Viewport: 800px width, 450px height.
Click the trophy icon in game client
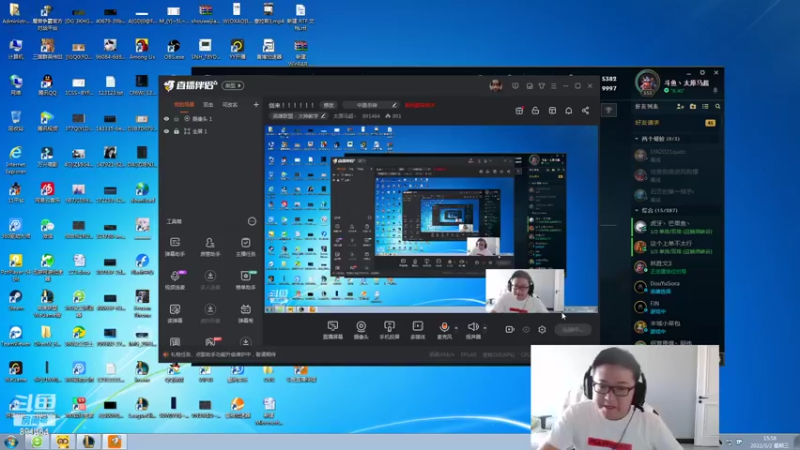point(609,110)
